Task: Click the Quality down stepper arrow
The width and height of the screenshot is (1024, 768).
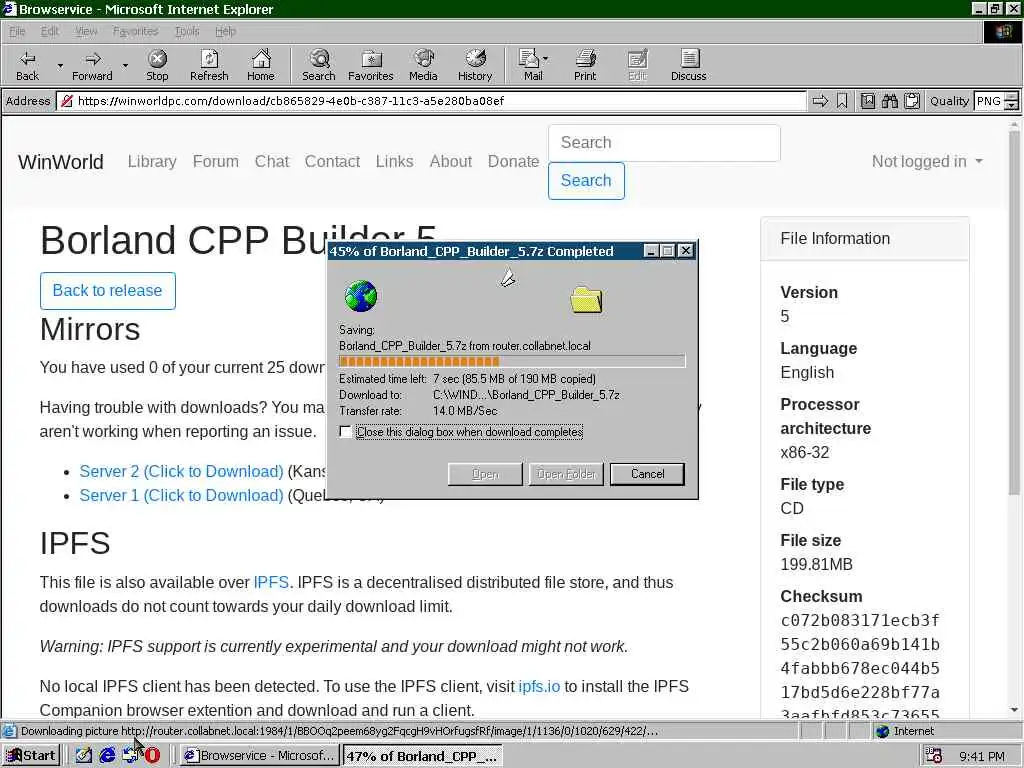Action: coord(1012,105)
